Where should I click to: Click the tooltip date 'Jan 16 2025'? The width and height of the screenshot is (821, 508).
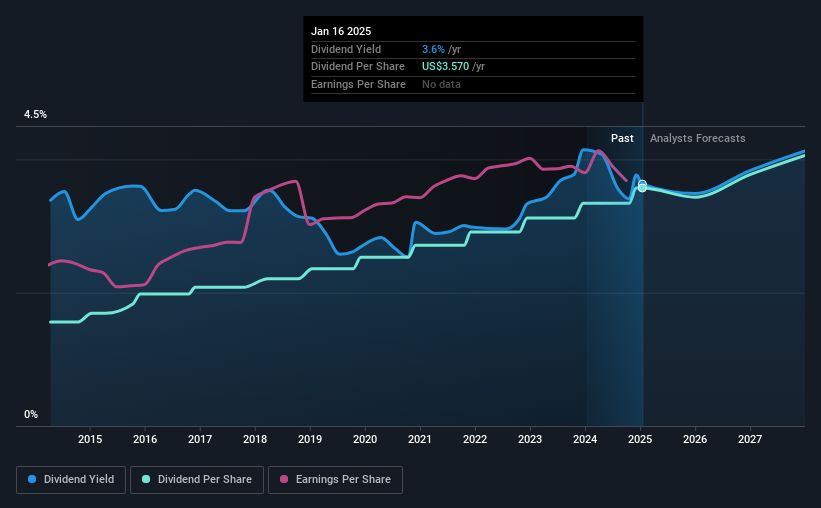341,31
